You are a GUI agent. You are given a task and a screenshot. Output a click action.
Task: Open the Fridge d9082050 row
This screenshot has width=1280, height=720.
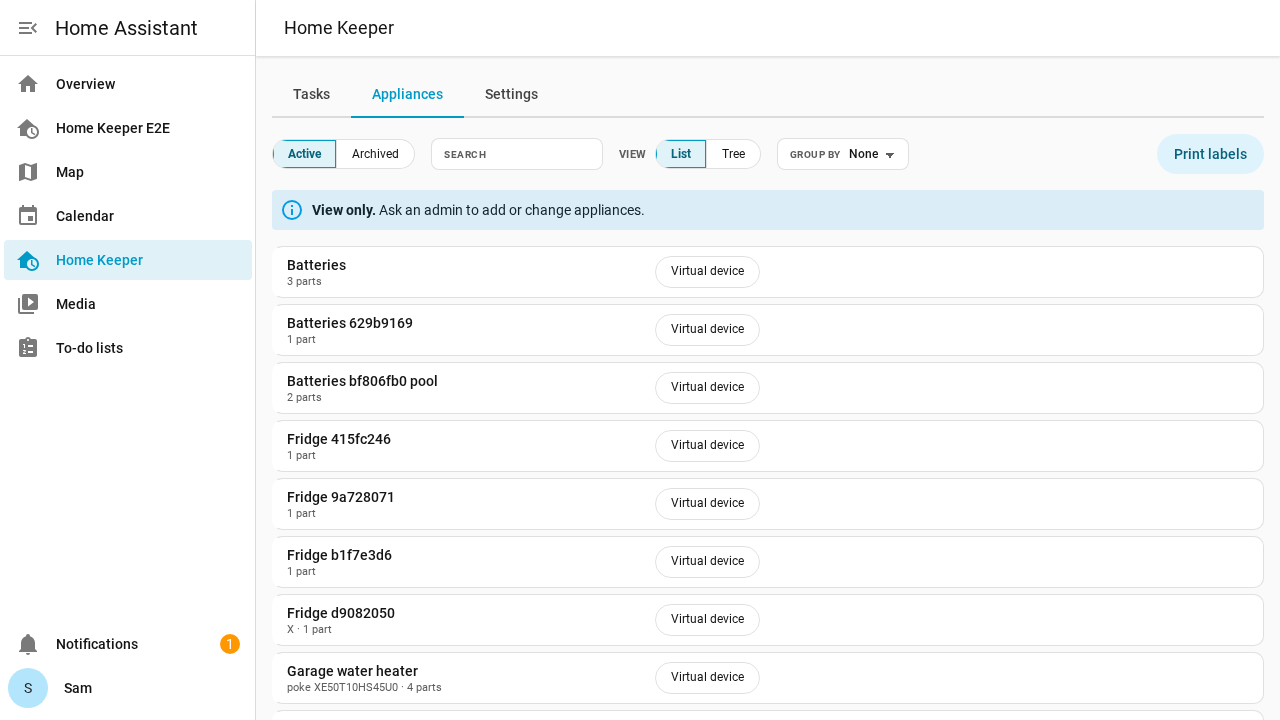pos(768,620)
